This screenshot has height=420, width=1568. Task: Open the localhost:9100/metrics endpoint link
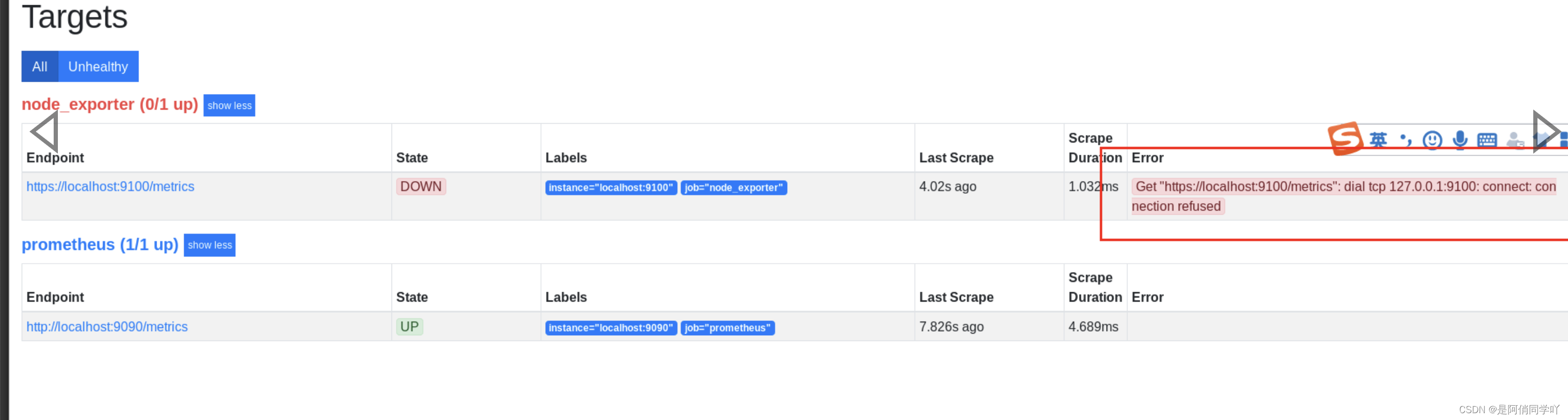pos(110,187)
